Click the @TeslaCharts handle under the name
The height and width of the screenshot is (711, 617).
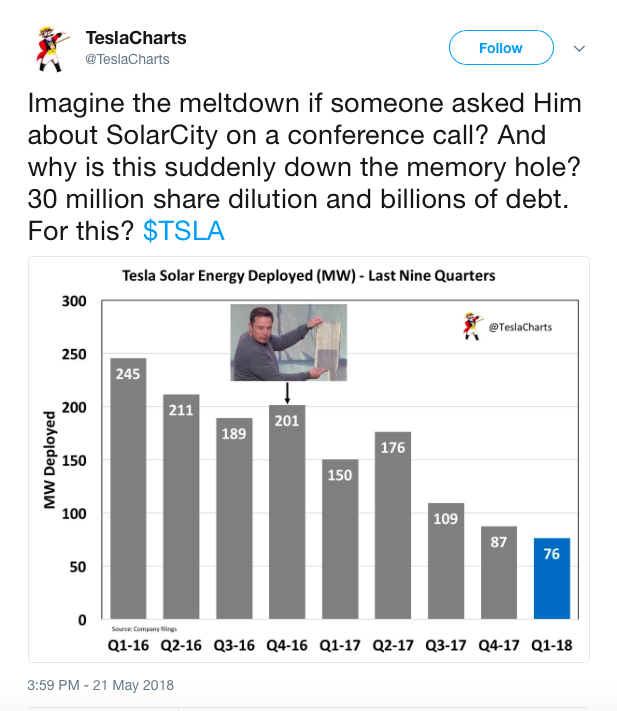tap(126, 59)
